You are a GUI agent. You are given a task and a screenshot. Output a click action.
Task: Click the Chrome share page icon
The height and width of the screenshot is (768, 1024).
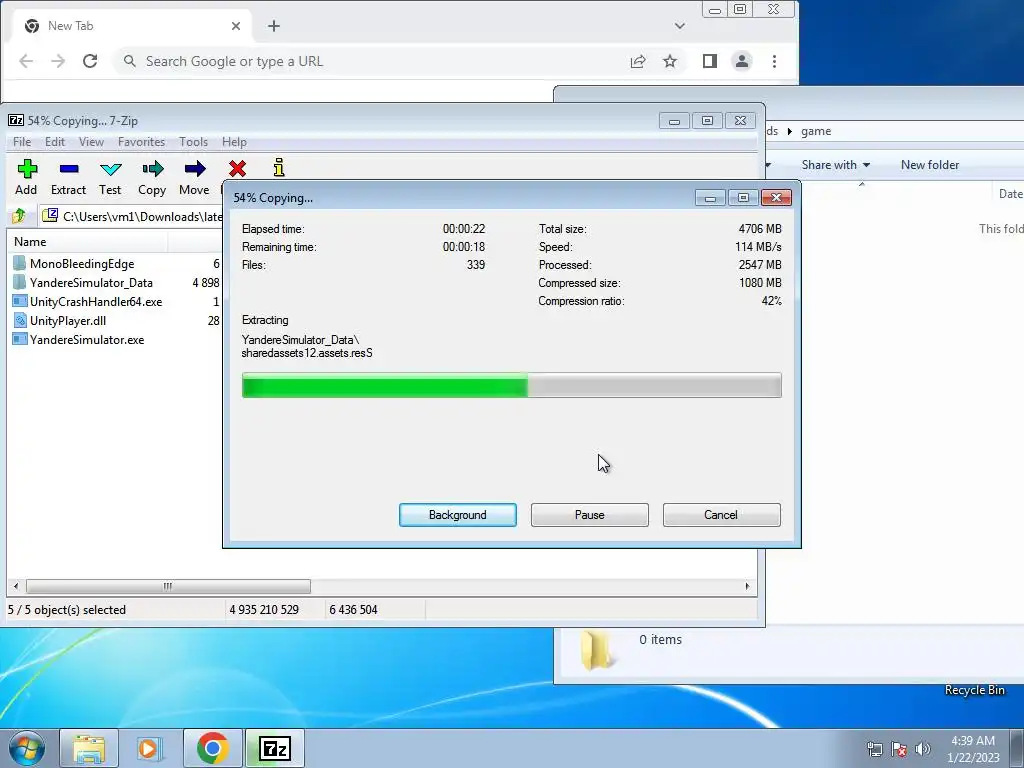(638, 61)
